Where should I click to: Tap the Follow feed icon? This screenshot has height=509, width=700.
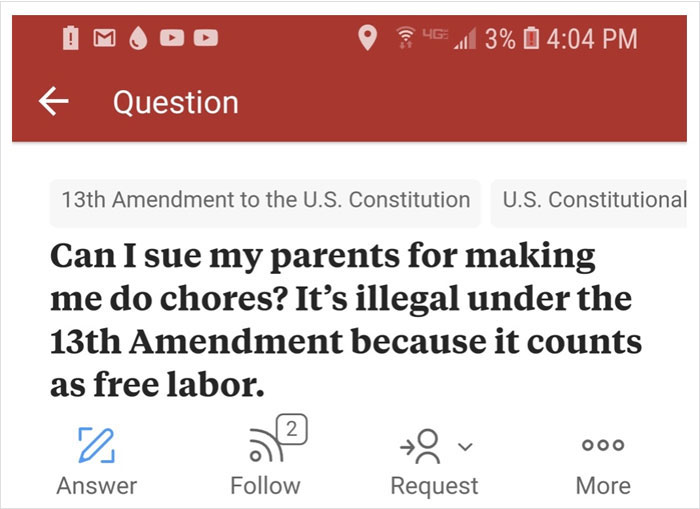tap(263, 446)
